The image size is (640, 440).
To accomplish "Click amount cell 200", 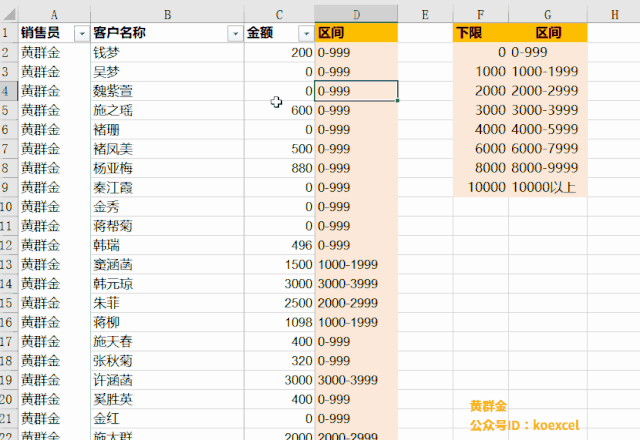I will pos(280,52).
